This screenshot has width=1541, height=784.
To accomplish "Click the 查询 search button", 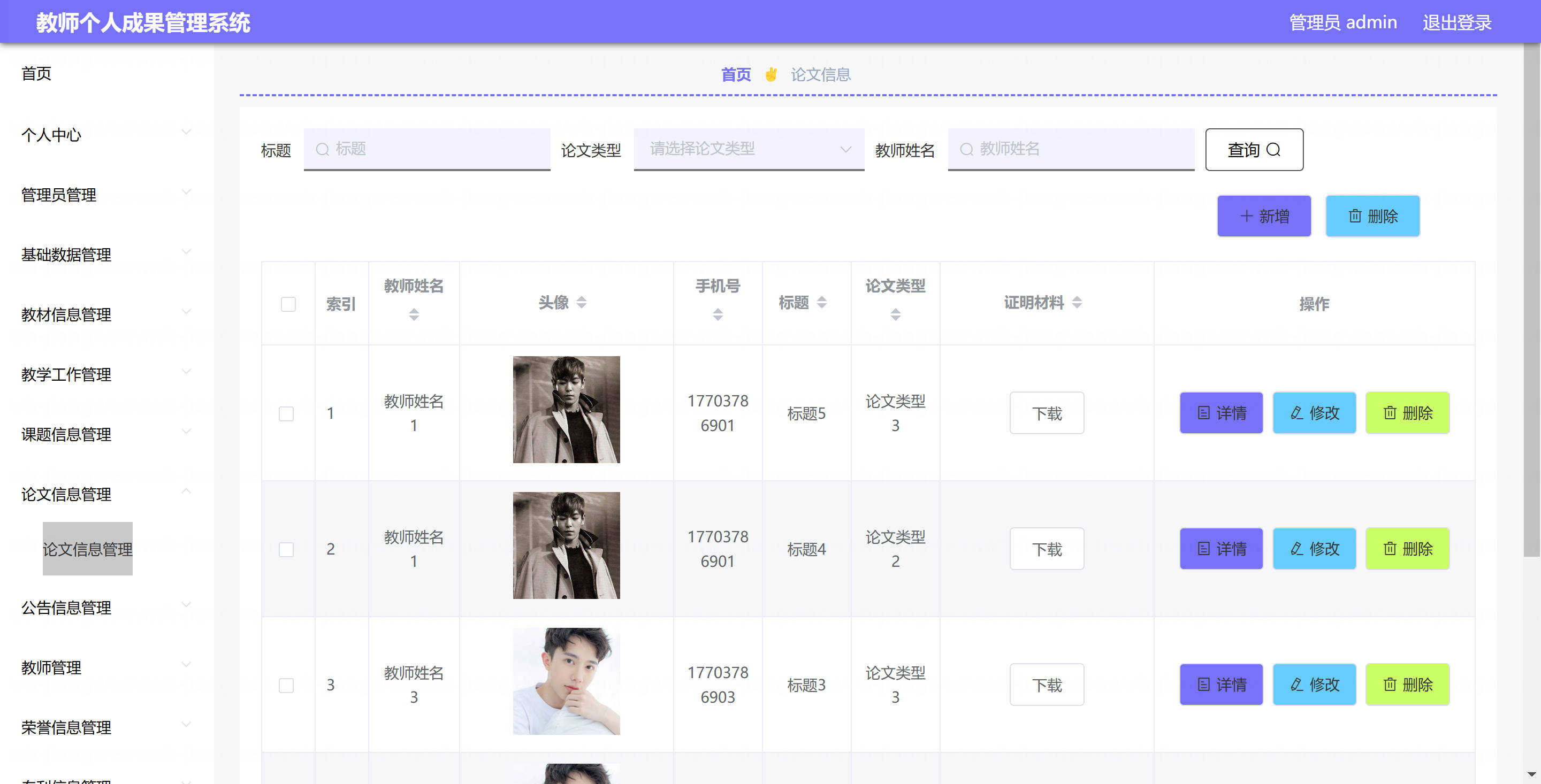I will point(1254,150).
